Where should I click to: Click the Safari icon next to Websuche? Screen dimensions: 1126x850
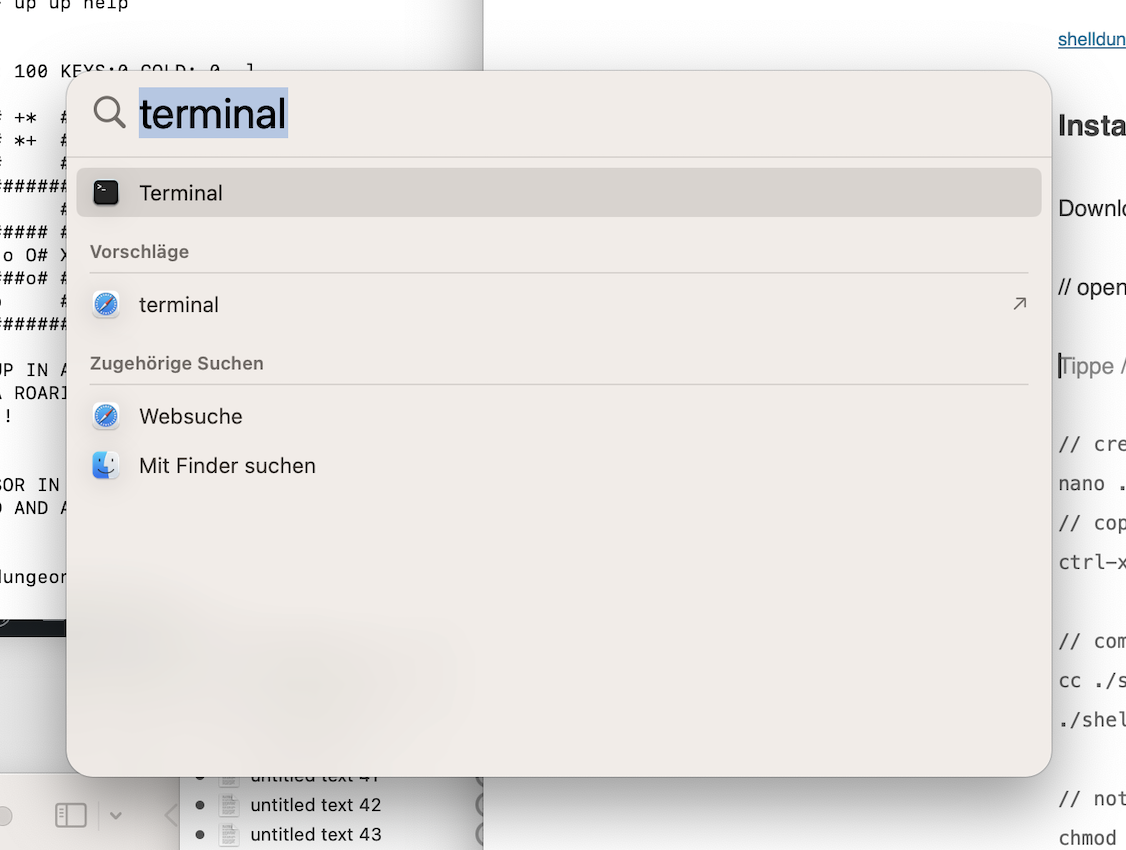(x=106, y=416)
